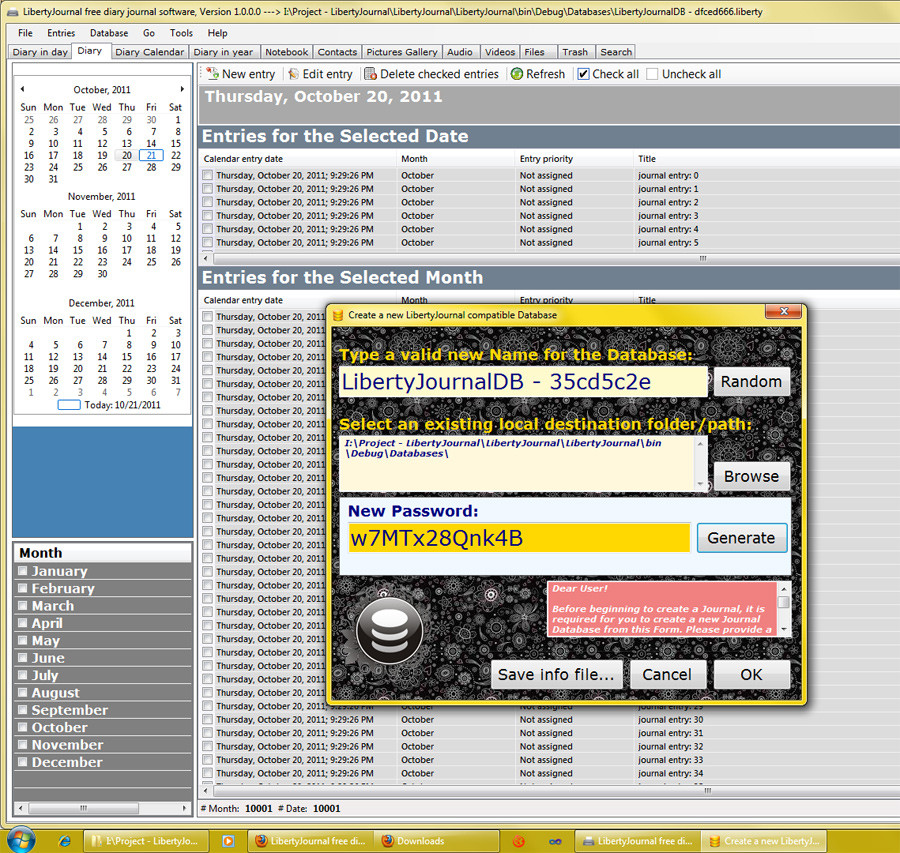Check the journal entry: 30 row checkbox
Viewport: 900px width, 853px height.
pyautogui.click(x=208, y=719)
